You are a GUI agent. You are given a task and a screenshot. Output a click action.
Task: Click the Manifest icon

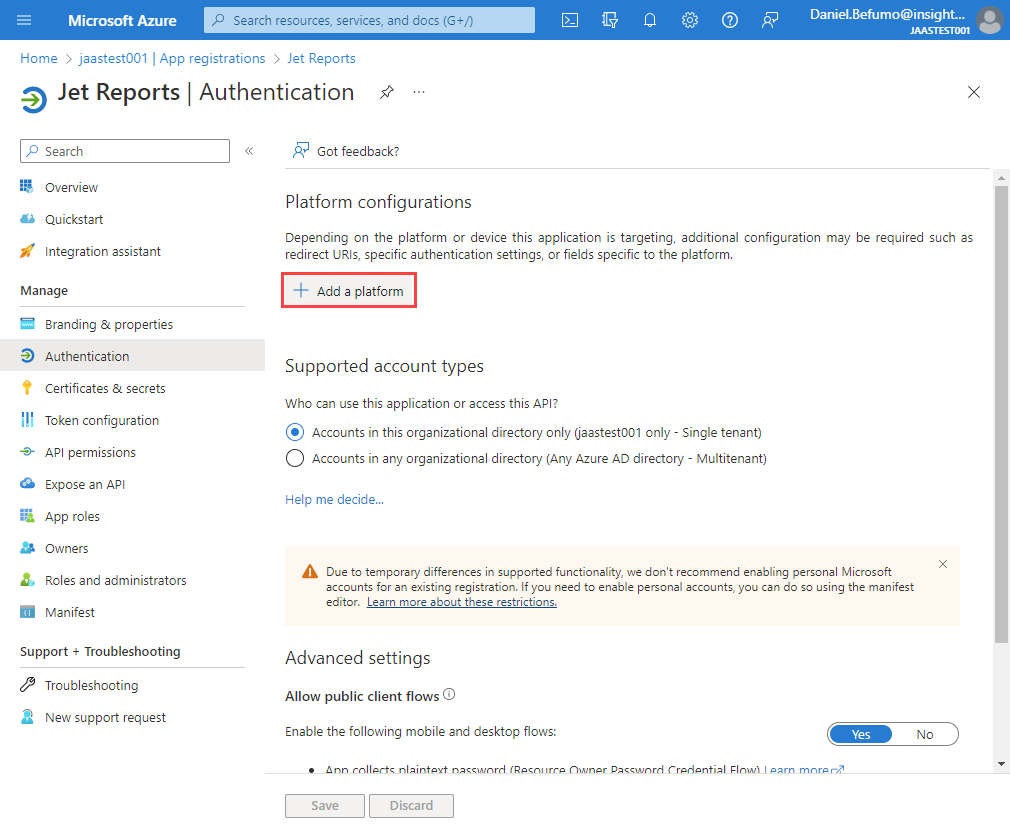tap(27, 612)
